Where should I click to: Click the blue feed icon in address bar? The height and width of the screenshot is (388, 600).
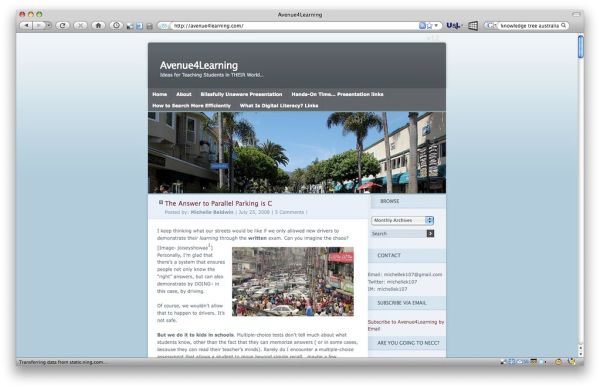coord(422,26)
